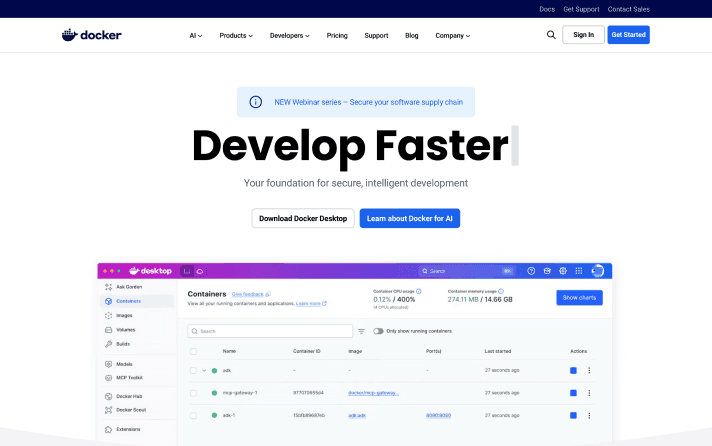Toggle Only show running containers switch

[378, 331]
